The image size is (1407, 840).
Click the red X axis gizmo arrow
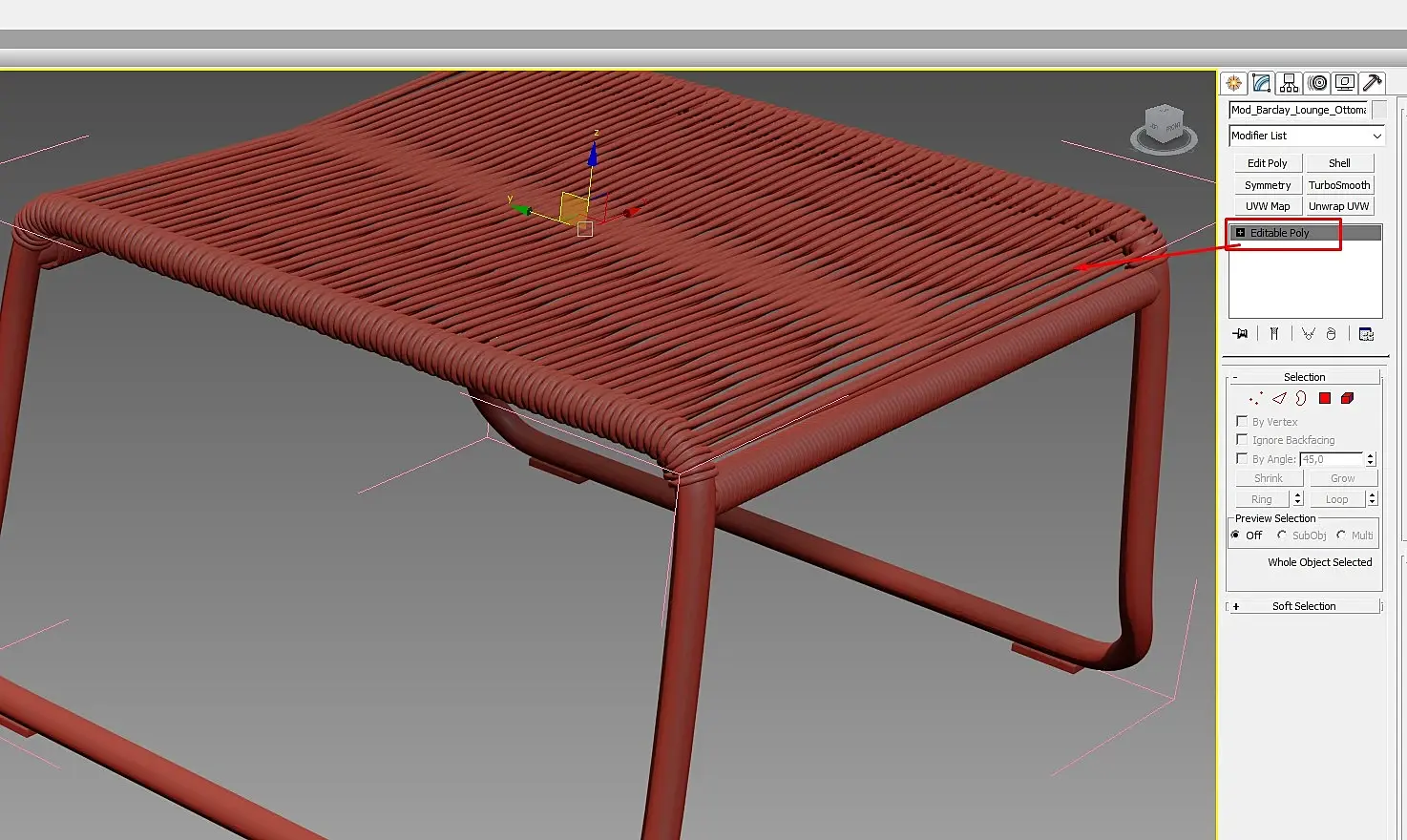coord(630,212)
